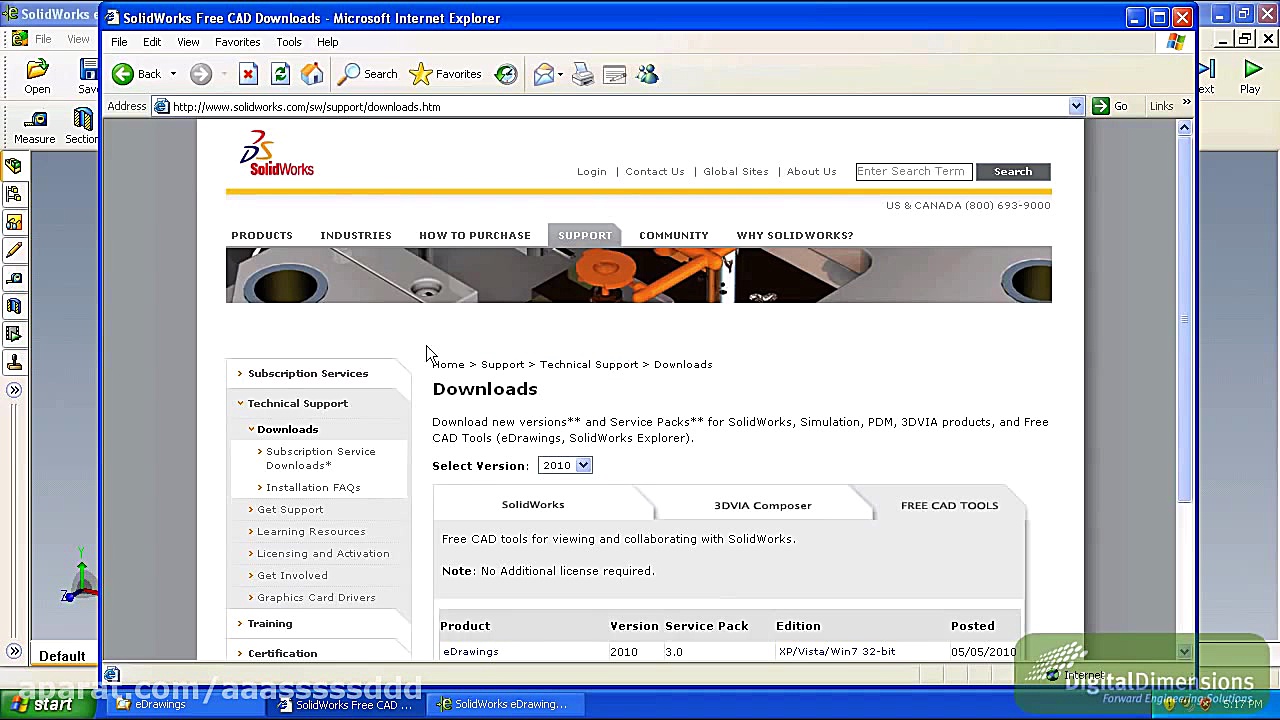Click the History icon in the browser toolbar
Image resolution: width=1280 pixels, height=720 pixels.
[x=506, y=74]
